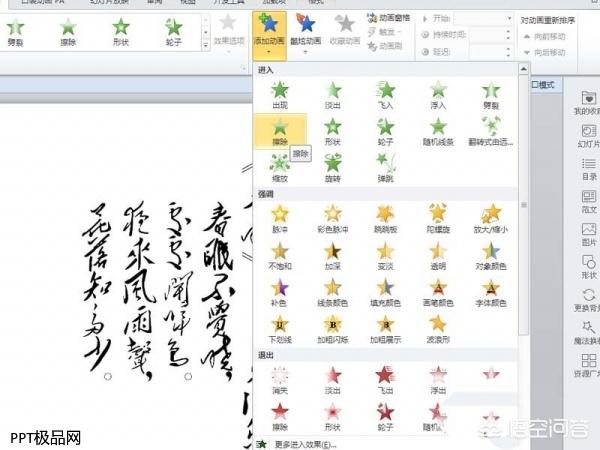Choose the 飞出 exit animation
Viewport: 600px width, 450px height.
click(x=385, y=381)
